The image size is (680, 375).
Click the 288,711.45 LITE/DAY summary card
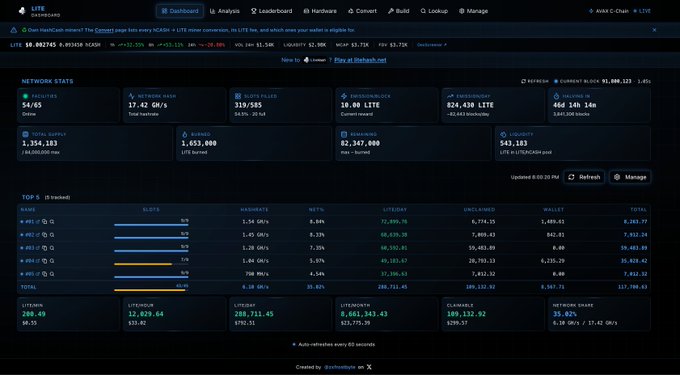click(280, 314)
